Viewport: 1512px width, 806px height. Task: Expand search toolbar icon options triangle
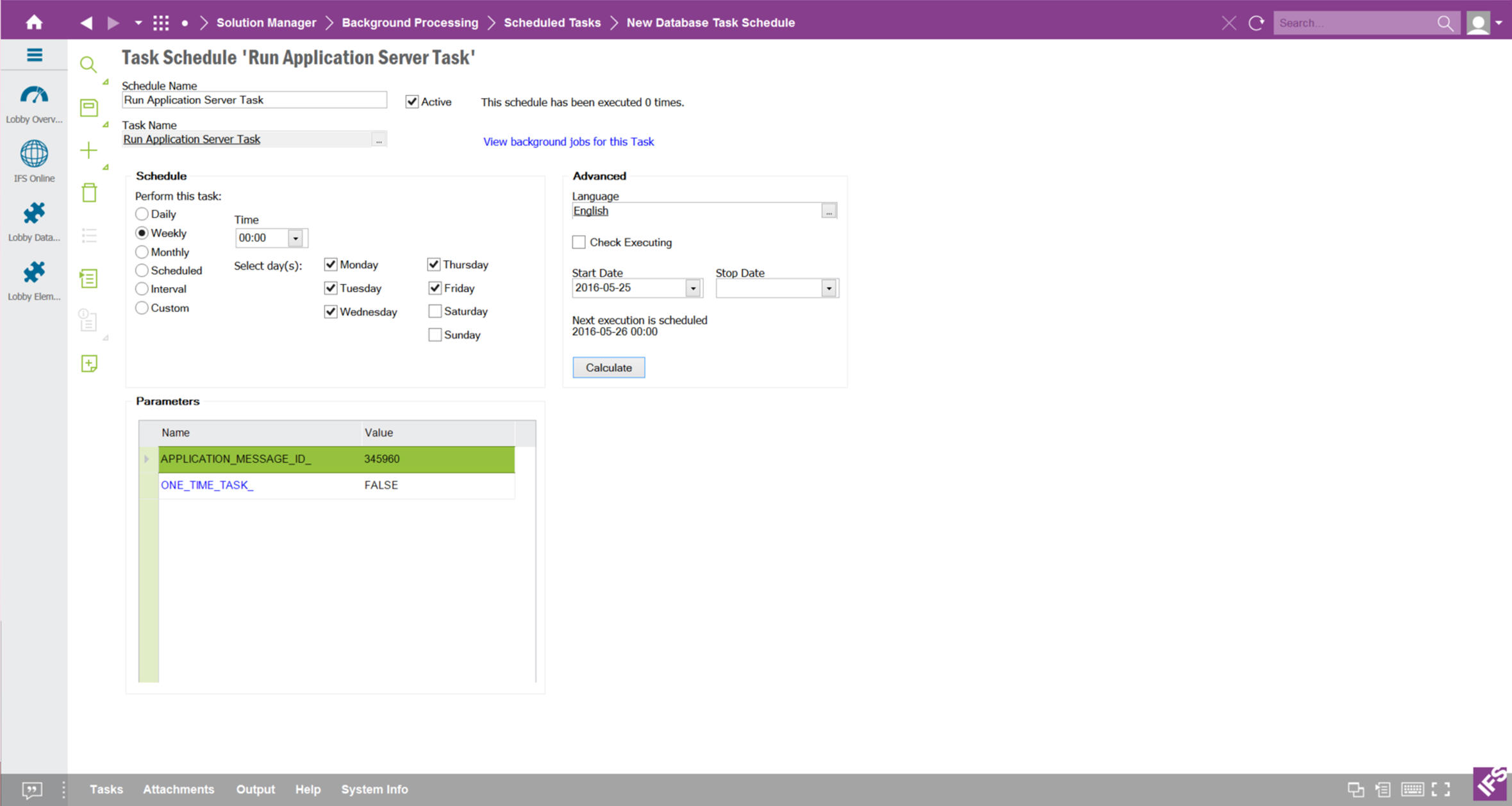(x=106, y=82)
